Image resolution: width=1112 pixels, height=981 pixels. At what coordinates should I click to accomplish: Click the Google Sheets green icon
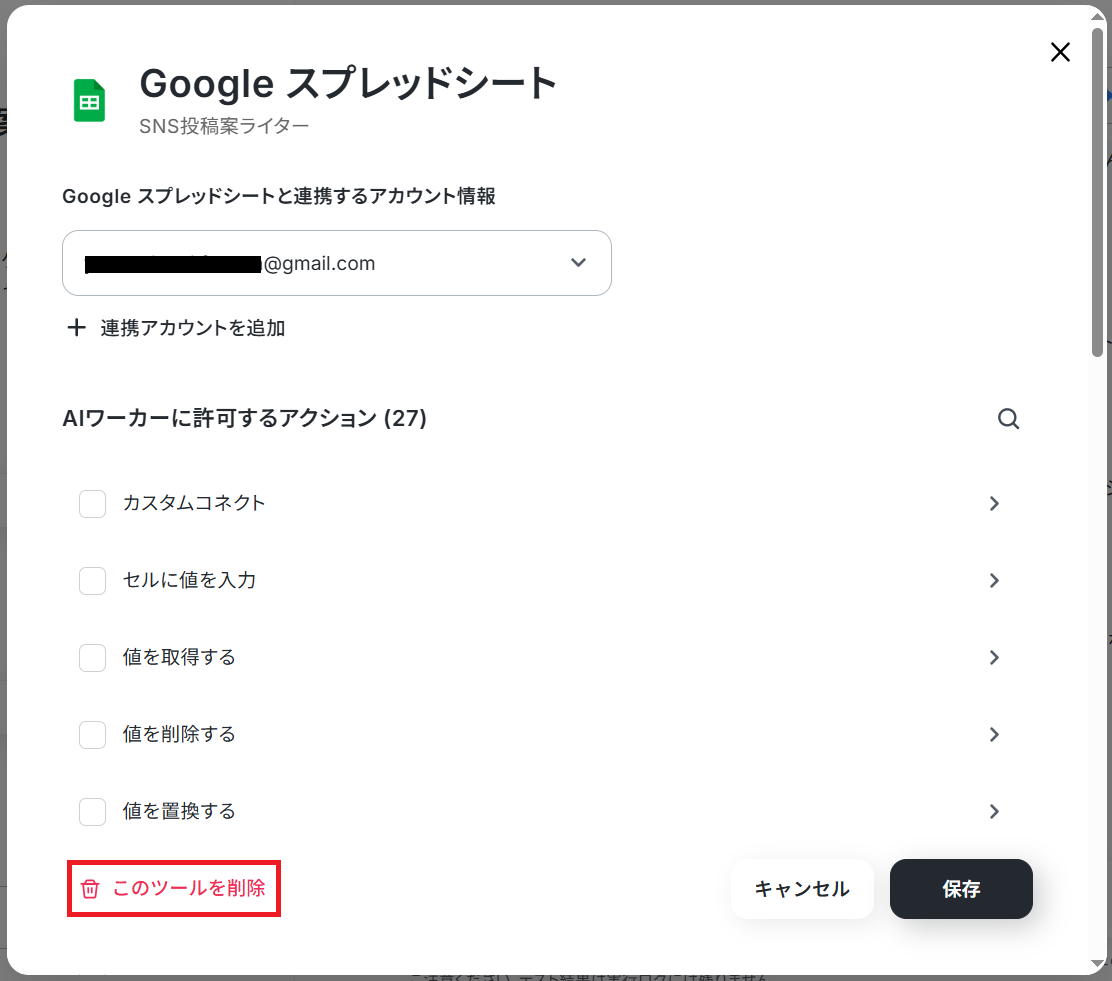(89, 100)
